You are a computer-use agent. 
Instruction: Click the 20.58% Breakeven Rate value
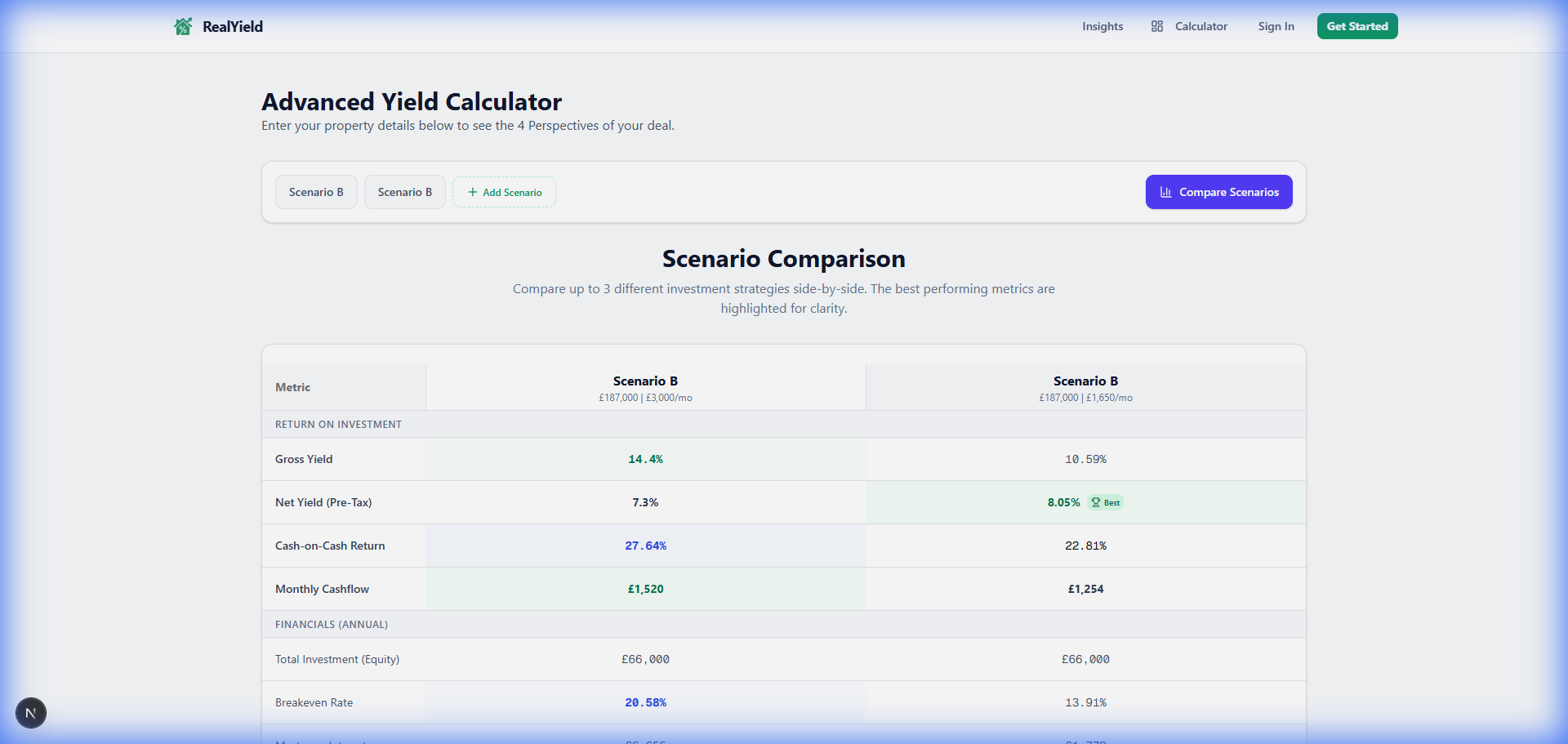[x=645, y=702]
